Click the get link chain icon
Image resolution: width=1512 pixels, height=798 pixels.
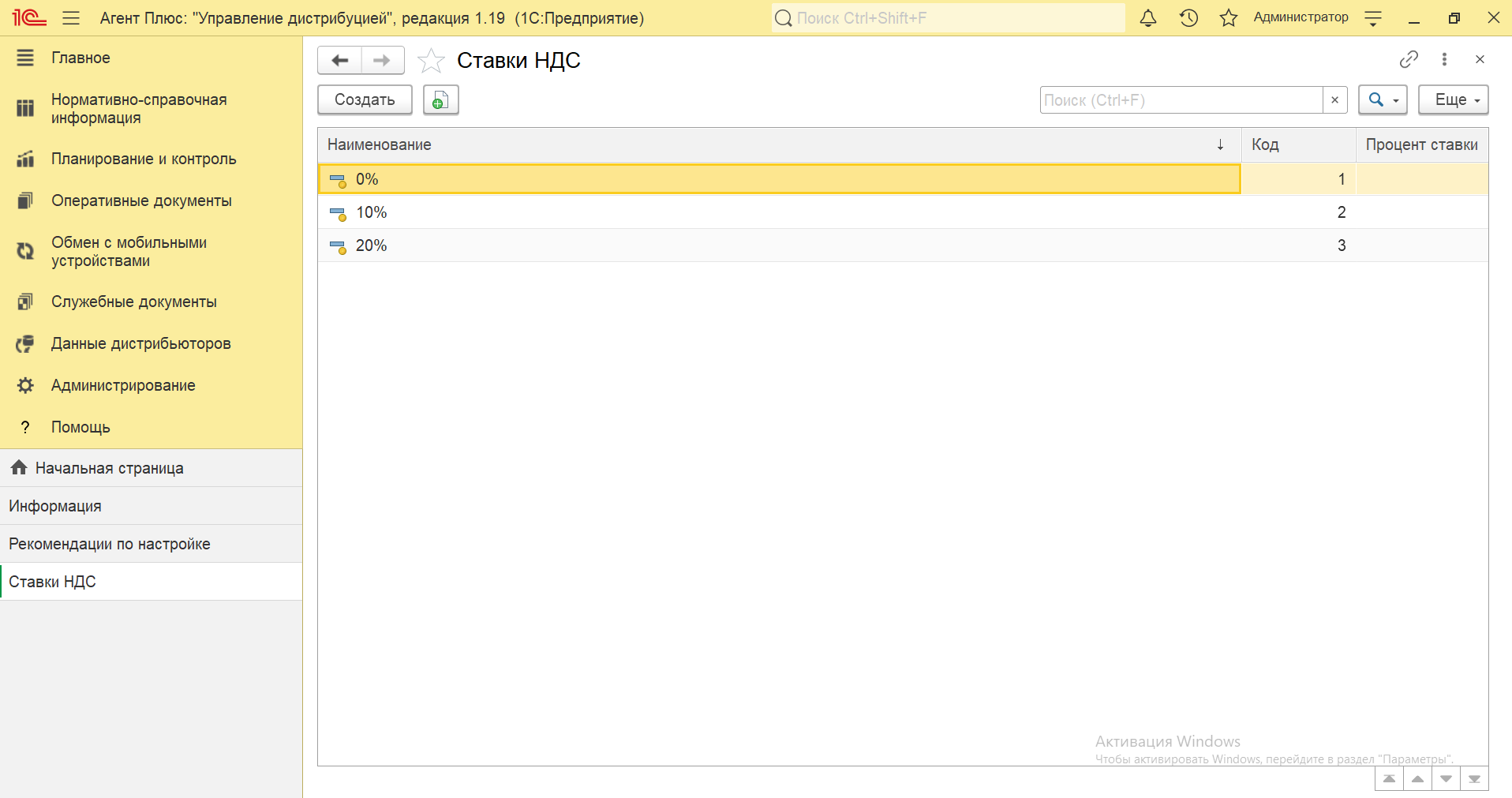point(1409,59)
